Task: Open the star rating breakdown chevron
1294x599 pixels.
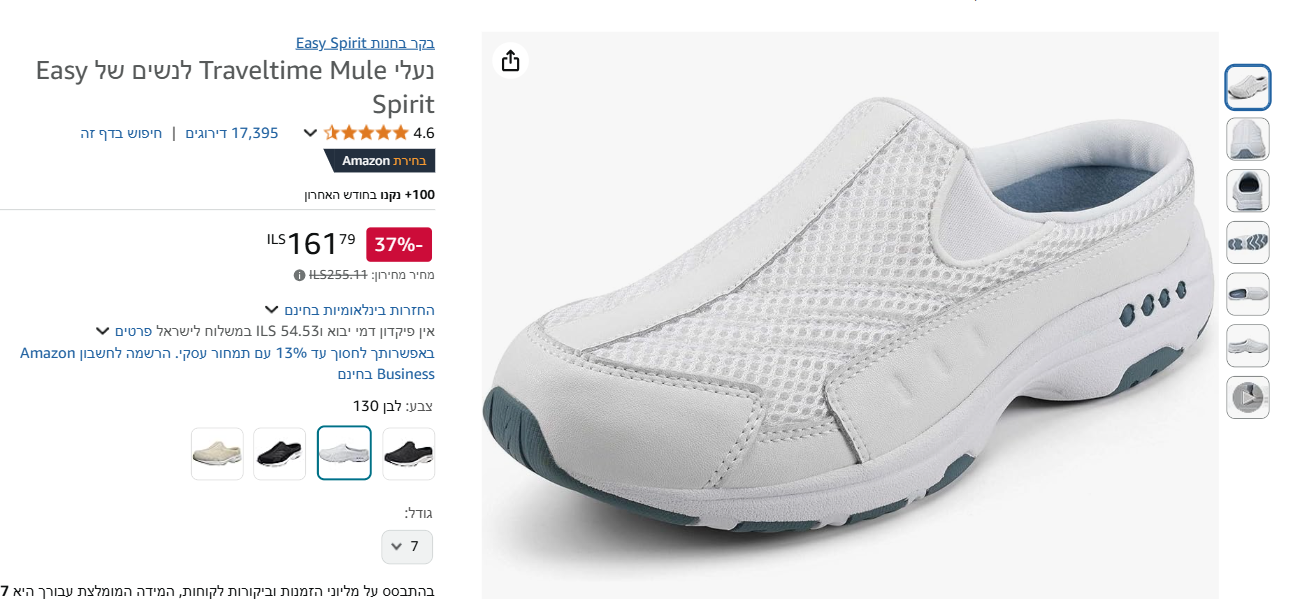Action: 310,133
